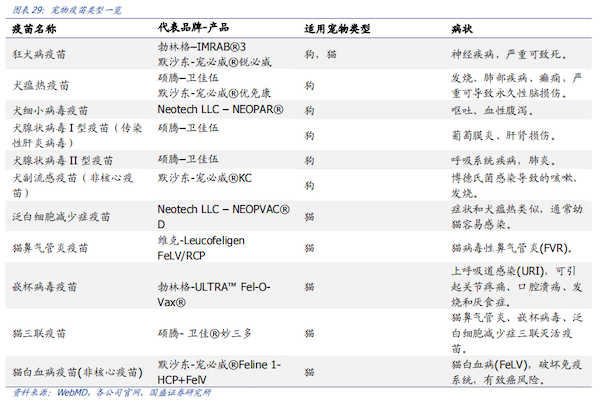Click the source note '资料来源: WebMD'
600x404 pixels.
click(x=51, y=393)
